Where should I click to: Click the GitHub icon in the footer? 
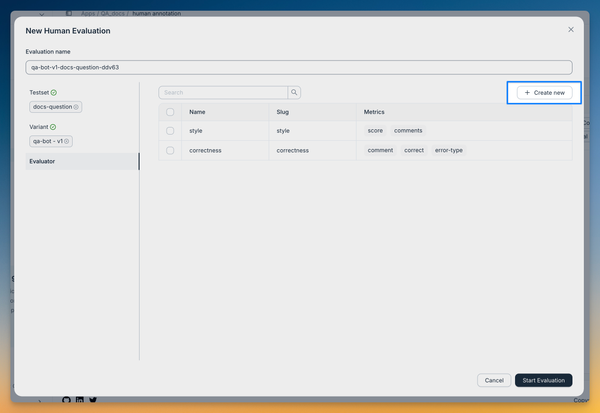coord(67,400)
